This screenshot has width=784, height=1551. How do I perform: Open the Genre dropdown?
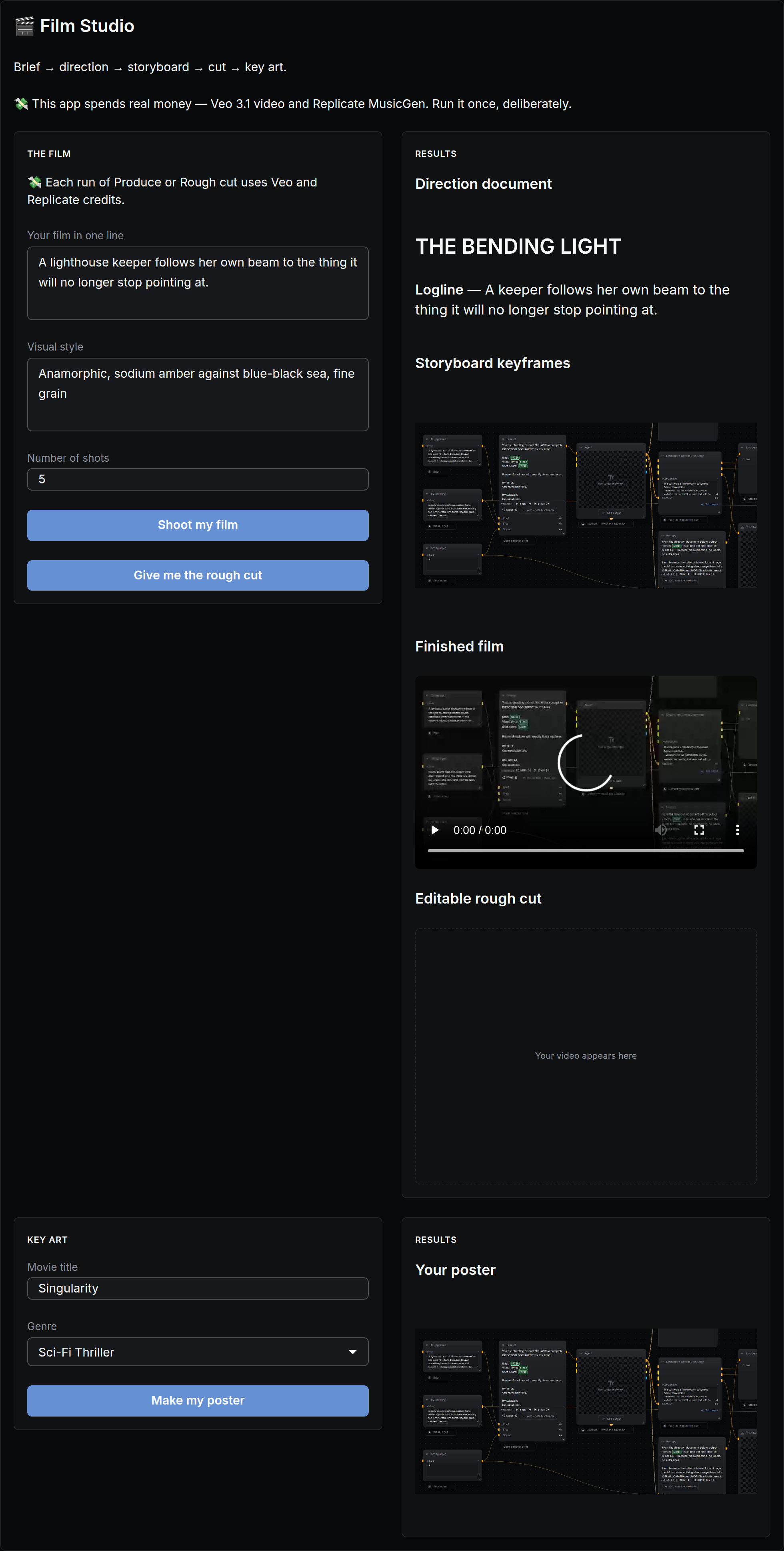[198, 1352]
